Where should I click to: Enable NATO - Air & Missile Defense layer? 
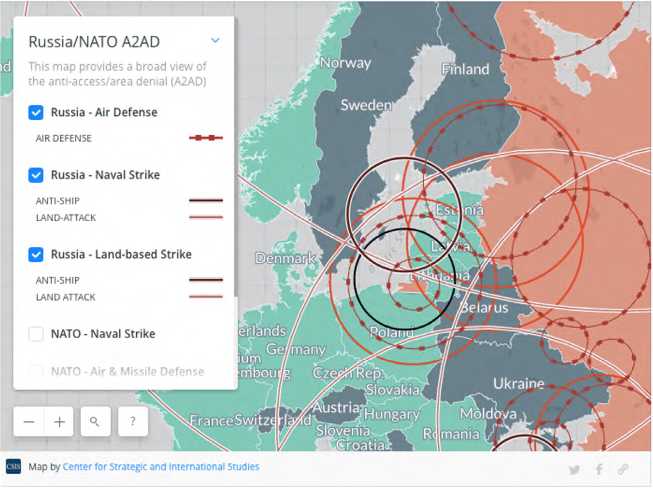(x=36, y=371)
